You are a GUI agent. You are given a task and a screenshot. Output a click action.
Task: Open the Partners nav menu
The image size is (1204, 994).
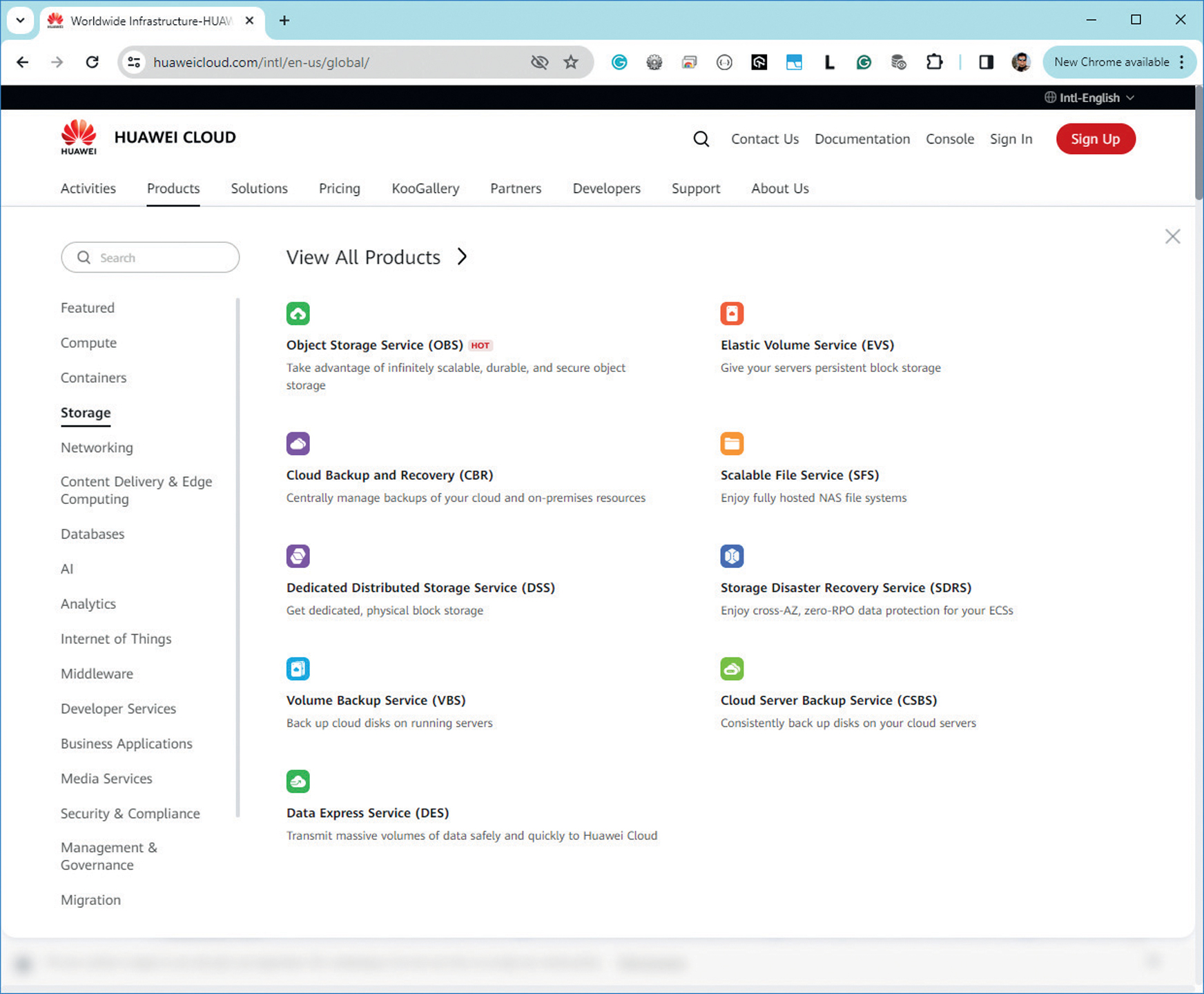(516, 188)
